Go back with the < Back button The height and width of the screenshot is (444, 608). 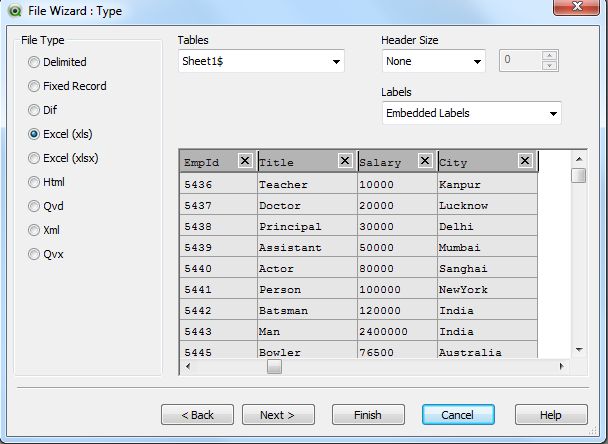197,415
